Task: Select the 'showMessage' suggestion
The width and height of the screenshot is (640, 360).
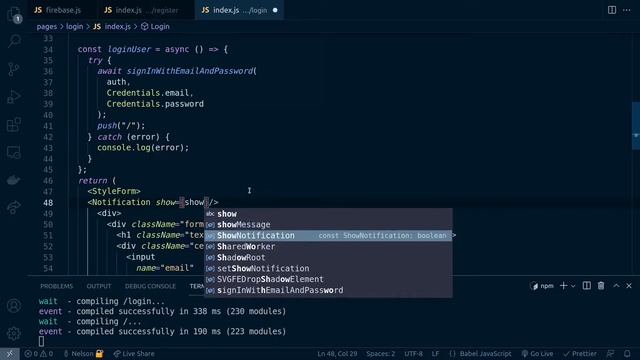Action: click(328, 225)
